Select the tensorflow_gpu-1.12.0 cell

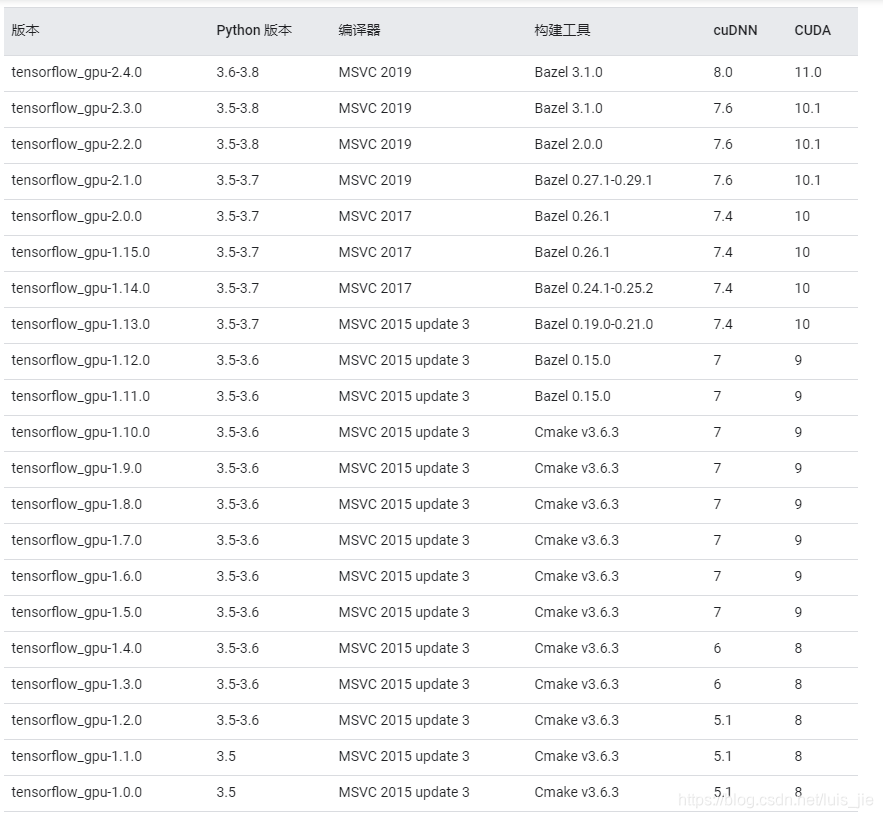[x=81, y=360]
